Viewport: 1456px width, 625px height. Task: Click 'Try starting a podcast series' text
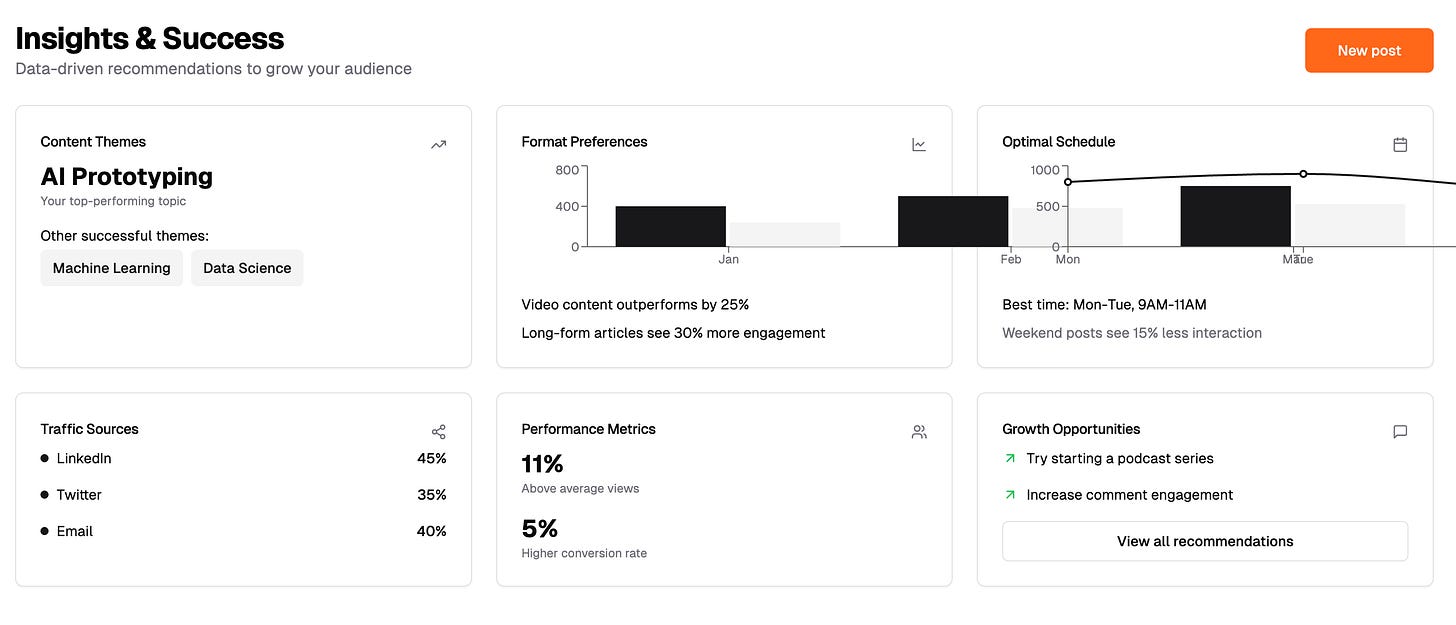pos(1120,458)
